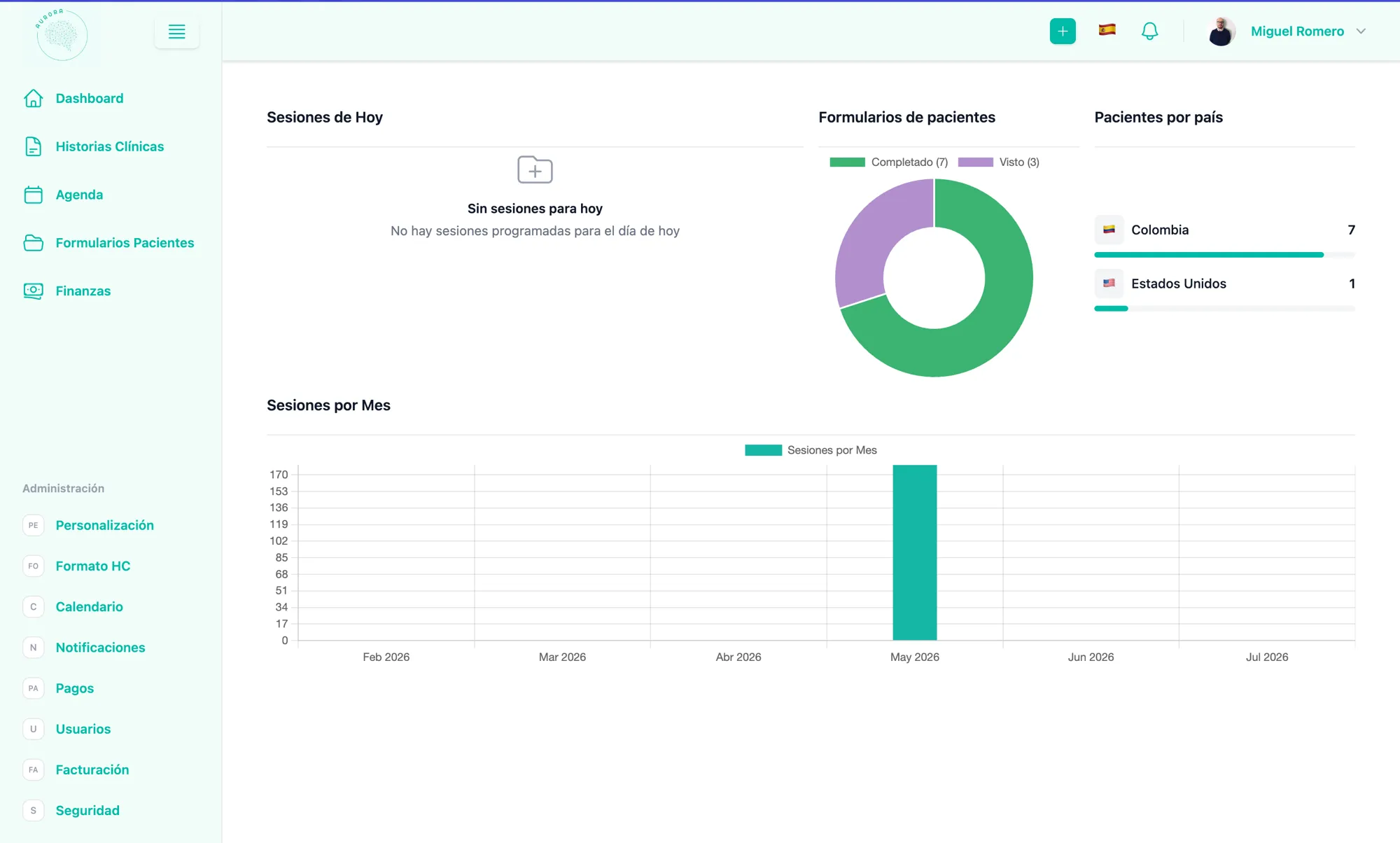The width and height of the screenshot is (1400, 843).
Task: Click the green plus add button
Action: coord(1063,31)
